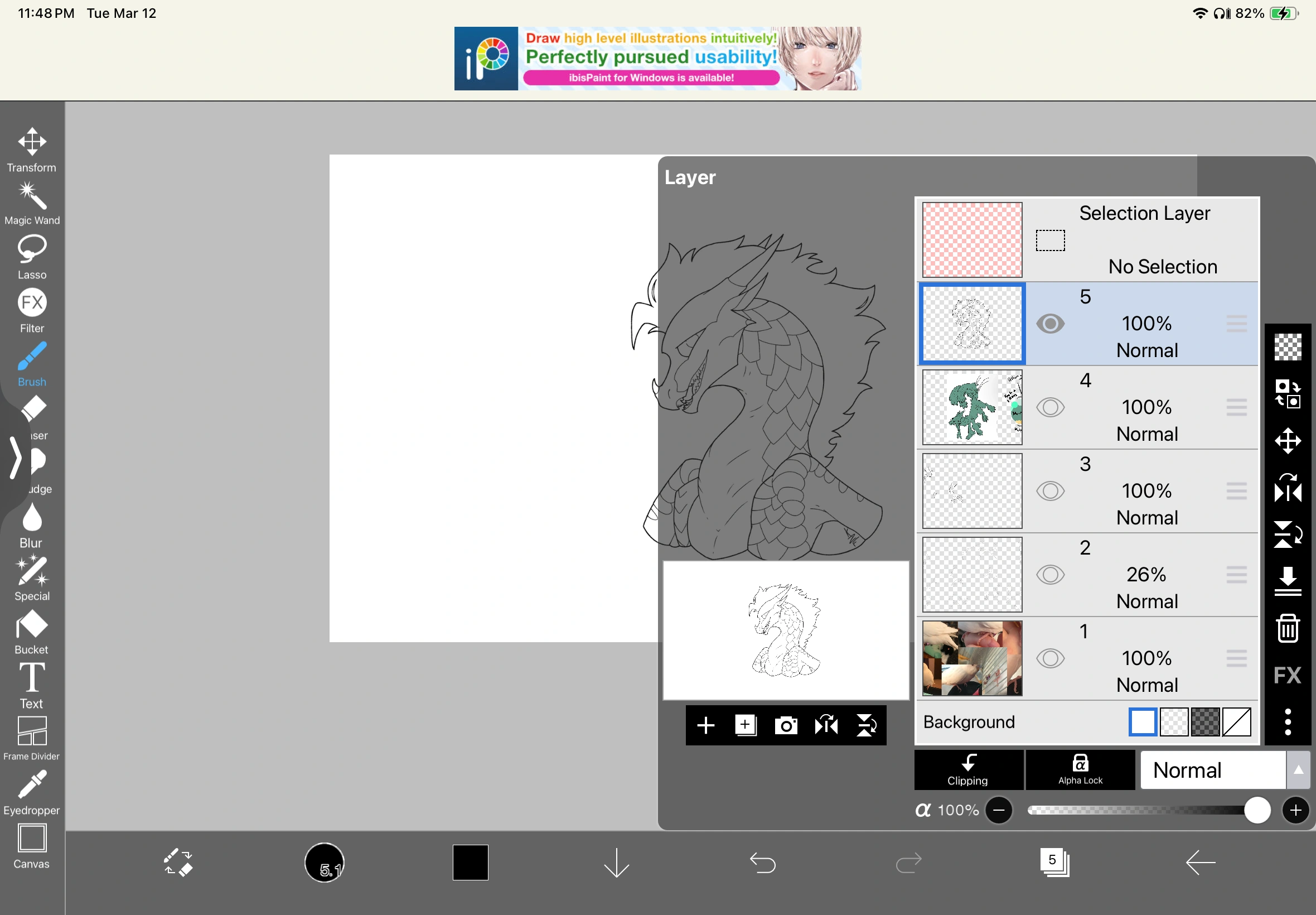
Task: Enable Clipping for the layer
Action: [967, 770]
